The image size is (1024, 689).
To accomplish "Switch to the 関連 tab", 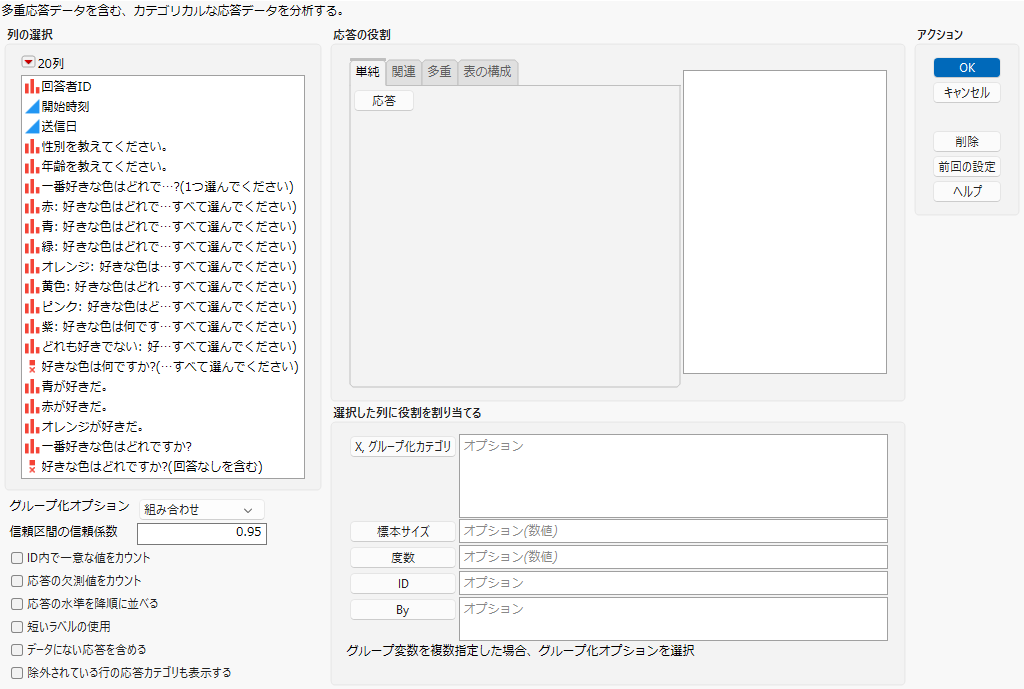I will tap(404, 72).
